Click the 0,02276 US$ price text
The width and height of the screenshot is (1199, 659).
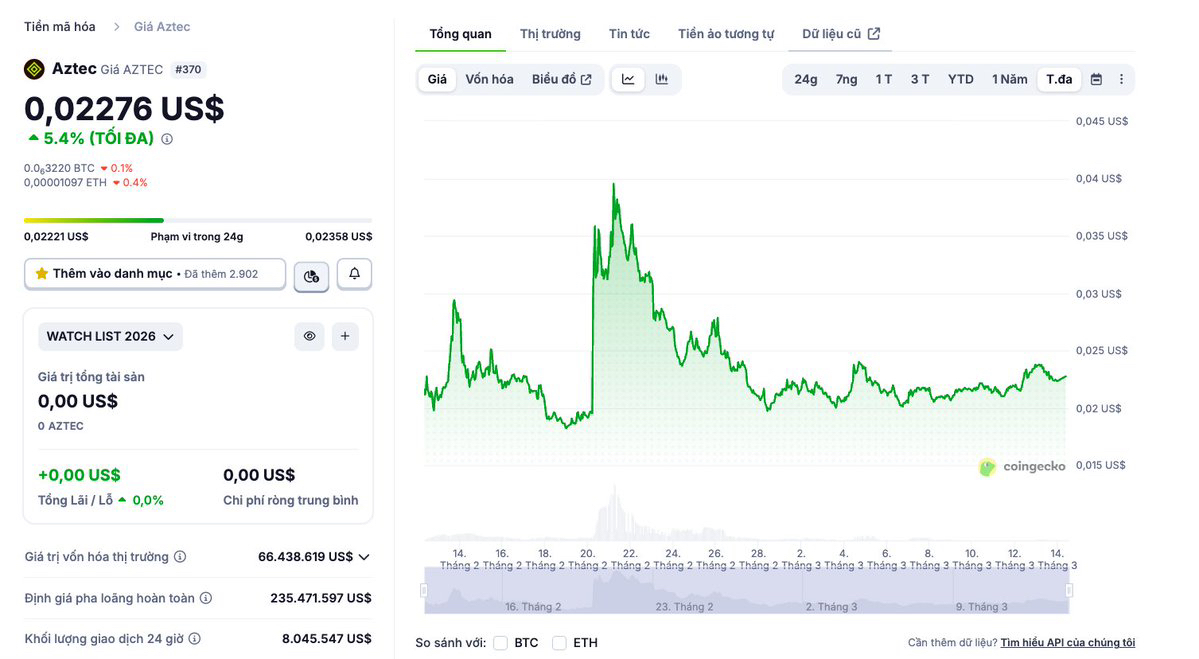124,109
